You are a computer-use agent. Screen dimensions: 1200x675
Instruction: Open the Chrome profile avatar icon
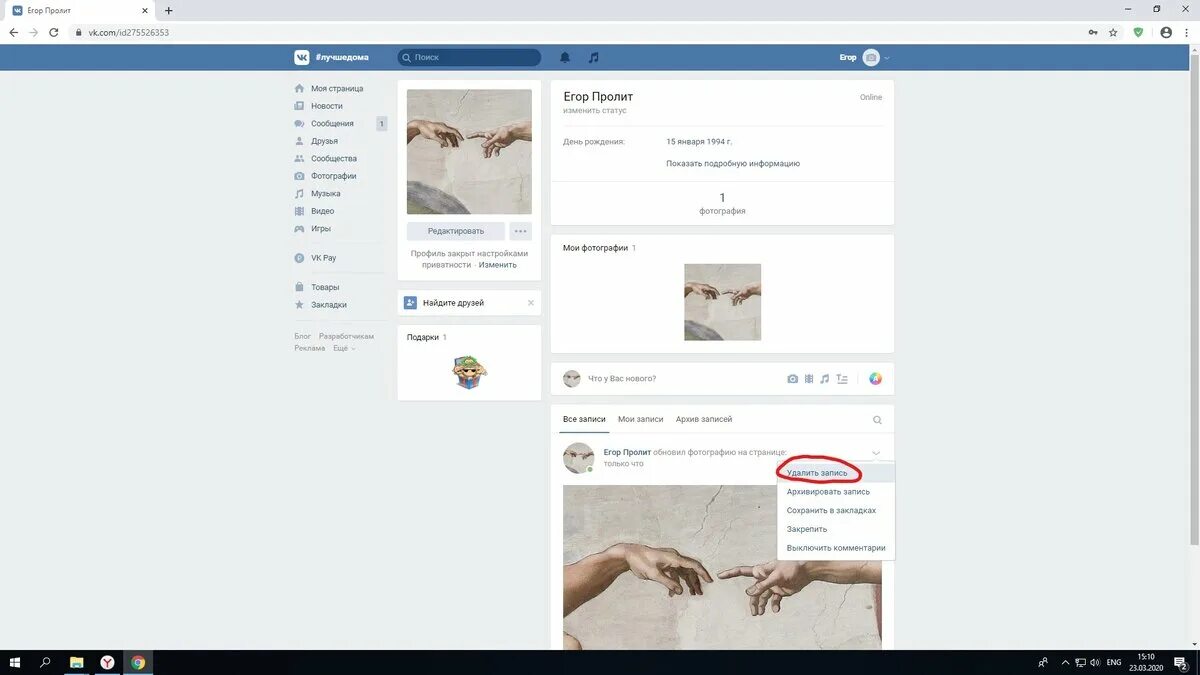pos(1166,32)
